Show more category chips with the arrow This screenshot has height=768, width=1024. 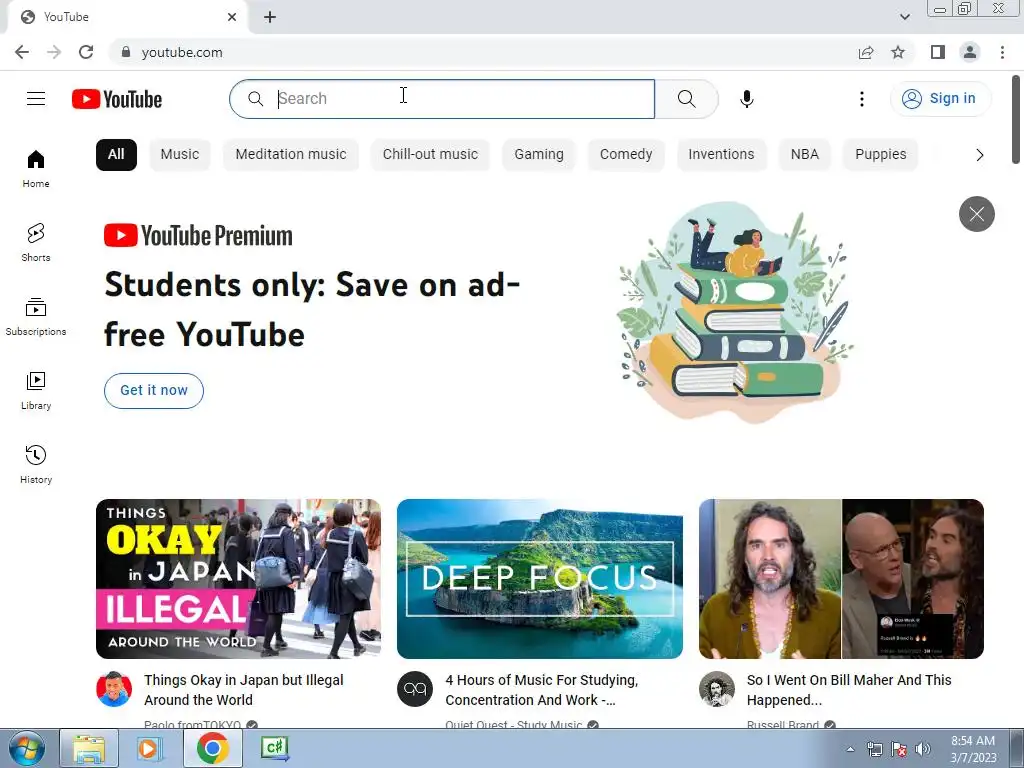coord(979,155)
